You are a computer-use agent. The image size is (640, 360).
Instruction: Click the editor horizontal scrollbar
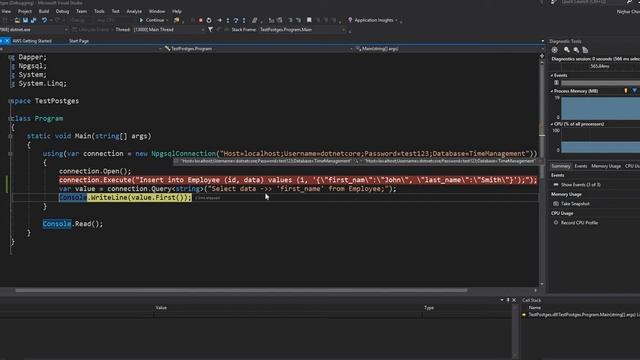pos(241,291)
